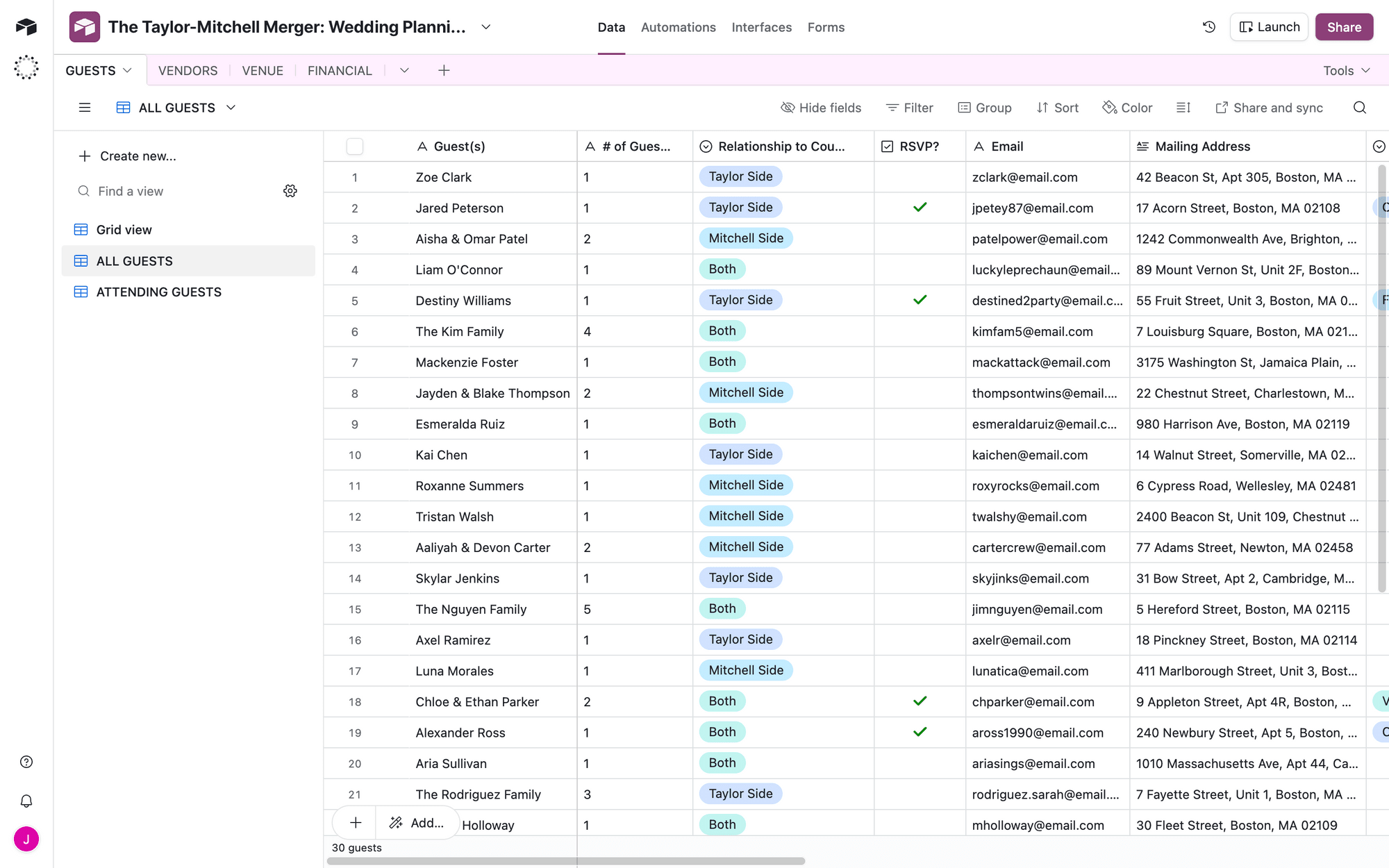Open the VENDORS table
Viewport: 1389px width, 868px height.
pos(188,70)
